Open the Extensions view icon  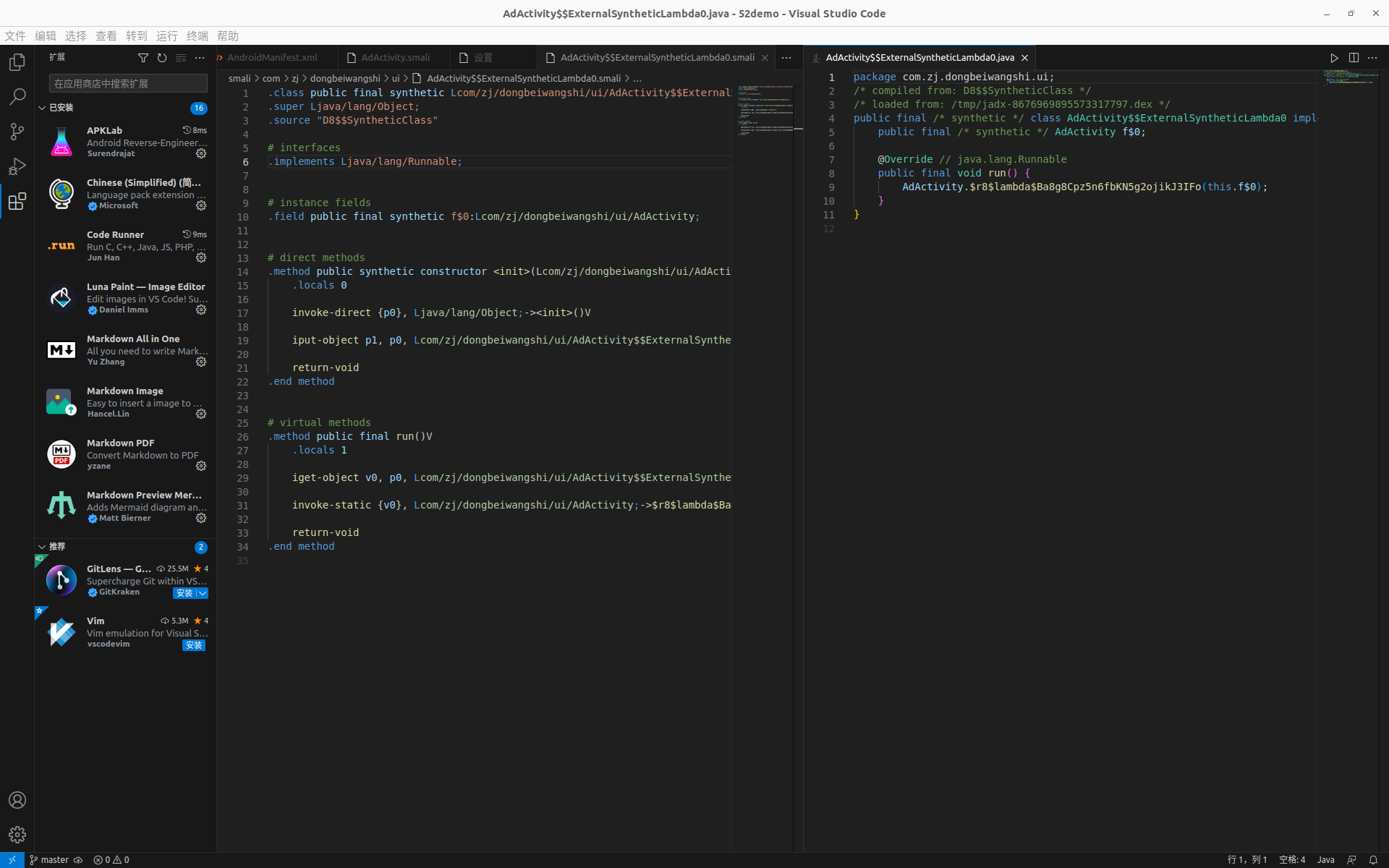[17, 201]
